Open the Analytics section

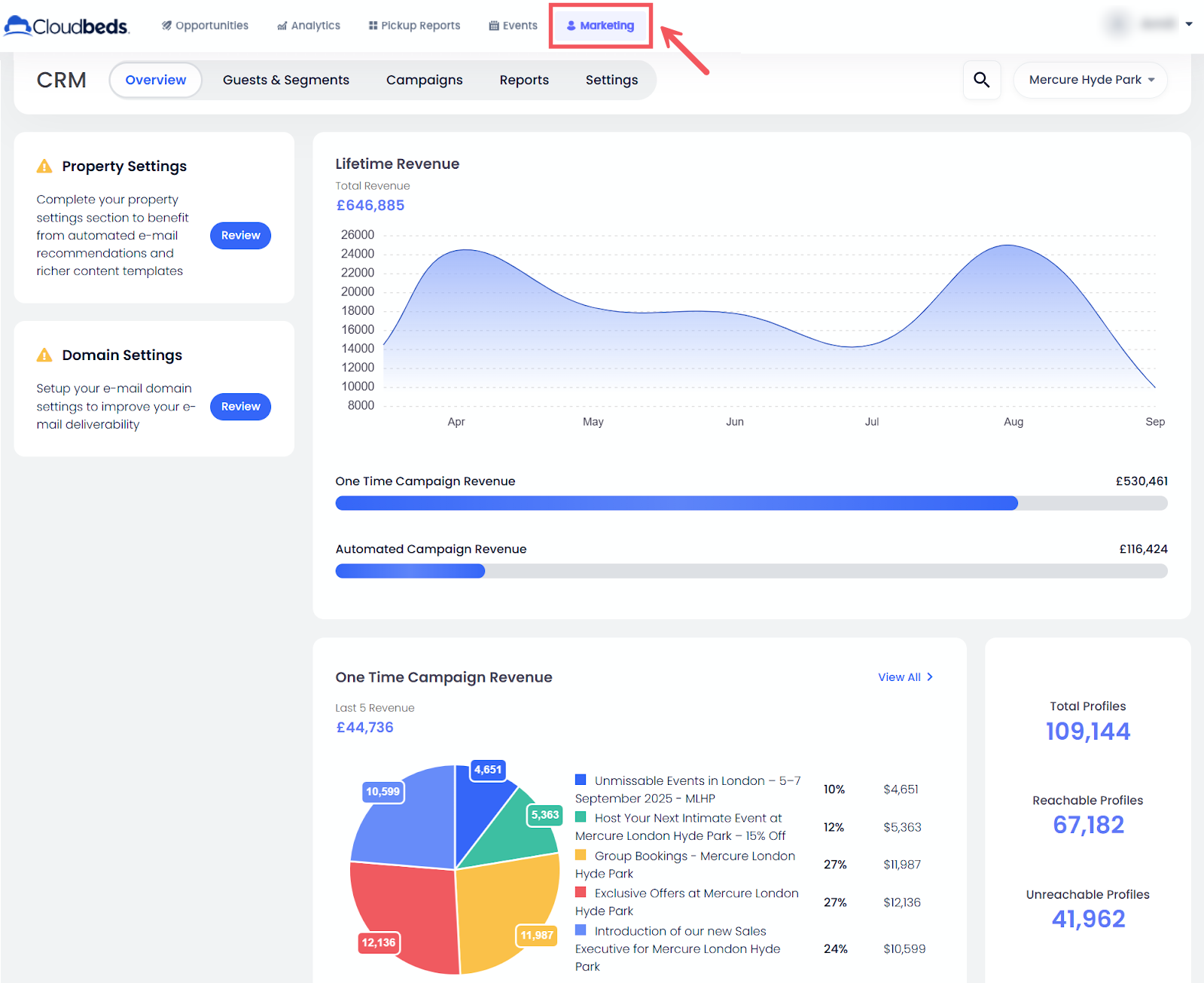309,26
